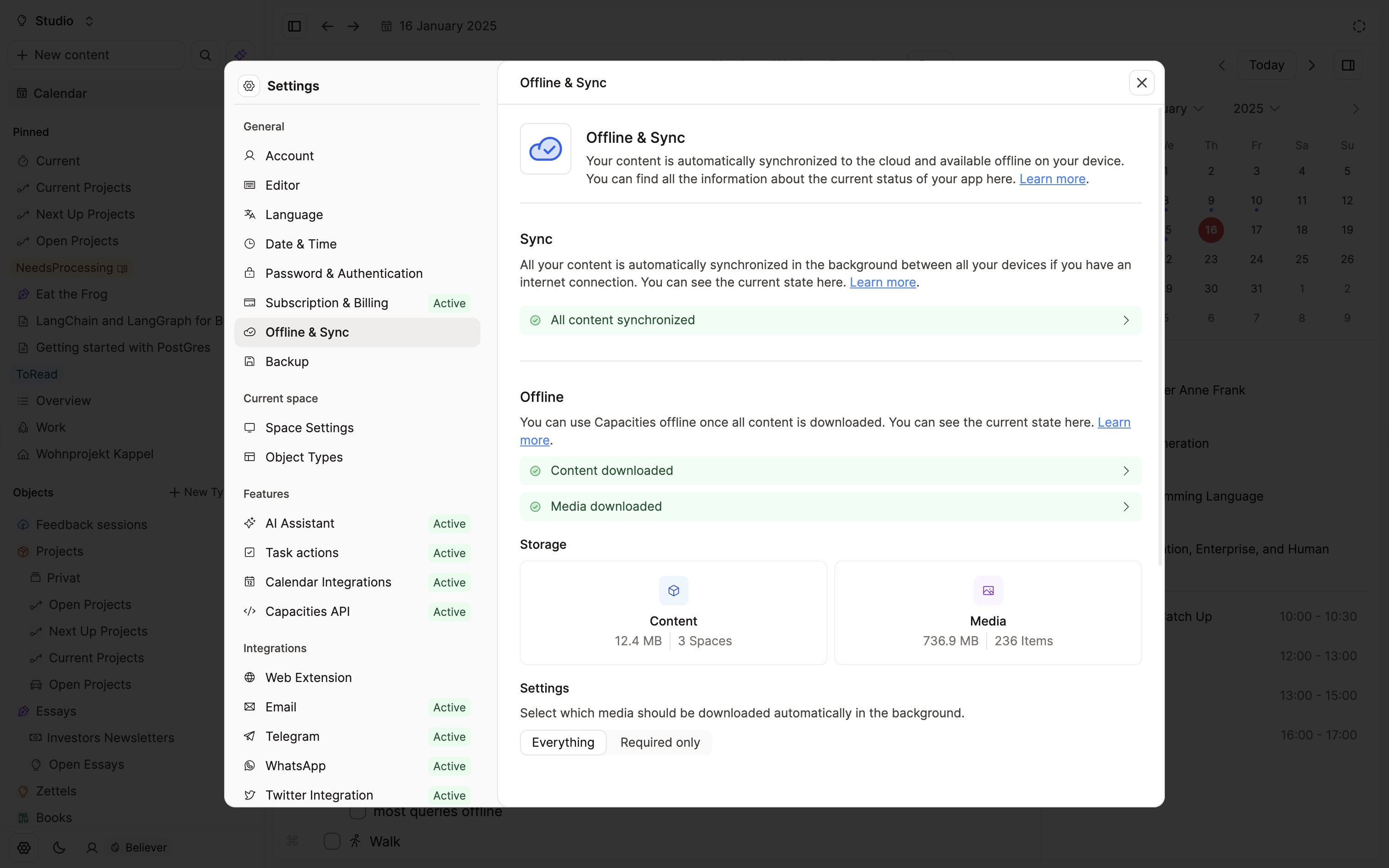Check the Walk task checkbox
1389x868 pixels.
tap(332, 841)
